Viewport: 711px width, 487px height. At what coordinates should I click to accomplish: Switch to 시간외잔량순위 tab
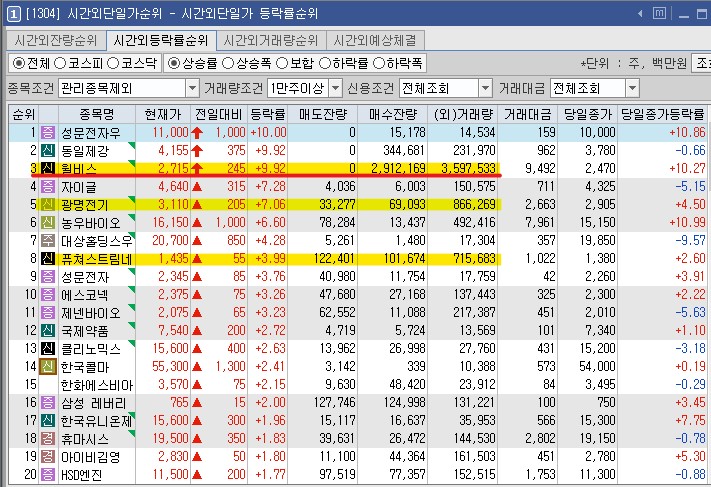point(56,40)
